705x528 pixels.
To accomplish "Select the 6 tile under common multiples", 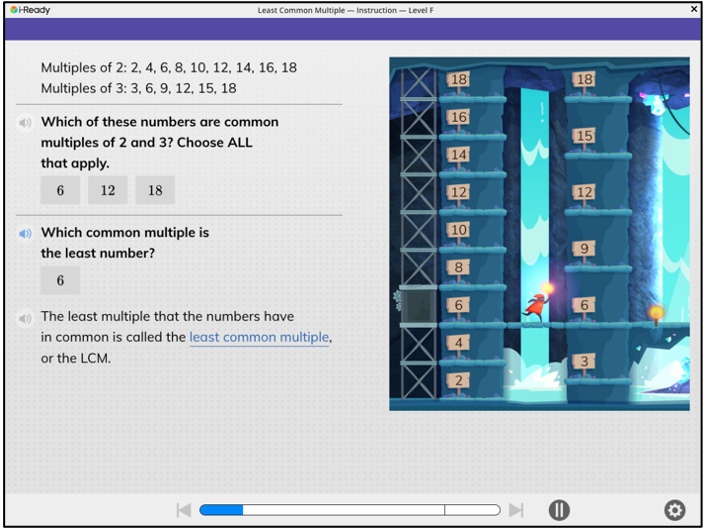I will click(x=60, y=190).
